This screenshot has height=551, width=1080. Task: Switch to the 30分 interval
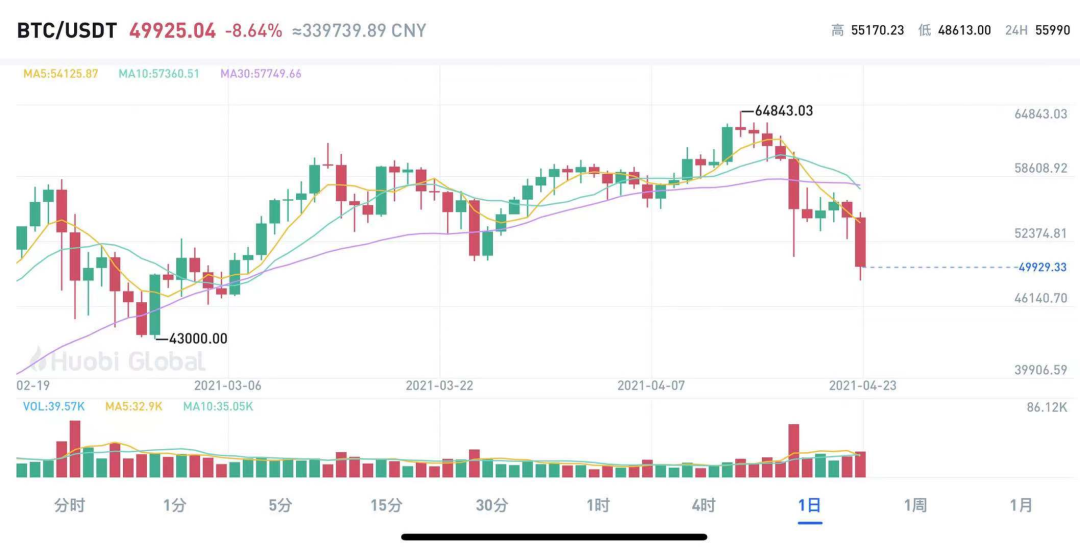(492, 506)
